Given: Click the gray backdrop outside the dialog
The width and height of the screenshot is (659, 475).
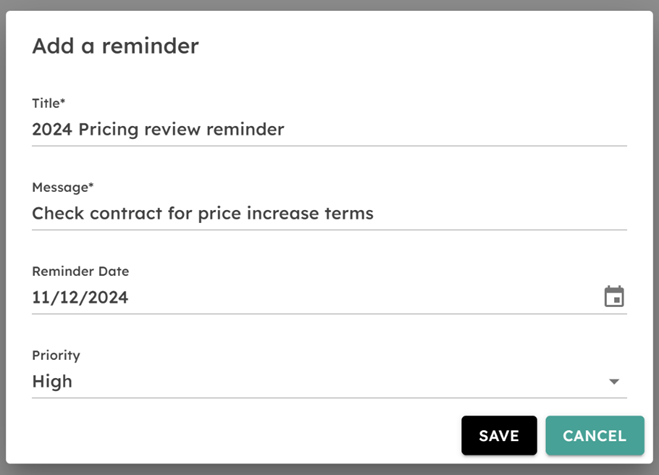Looking at the screenshot, I should [330, 5].
